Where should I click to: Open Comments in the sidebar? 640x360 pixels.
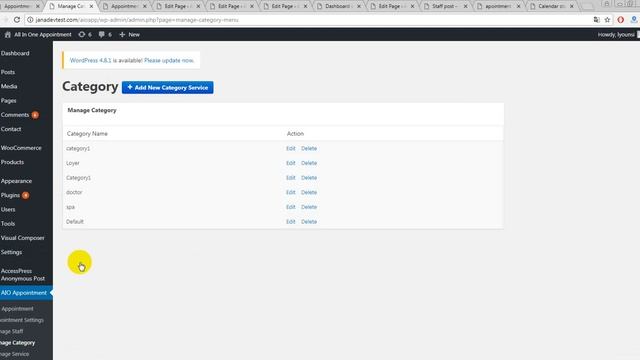15,115
